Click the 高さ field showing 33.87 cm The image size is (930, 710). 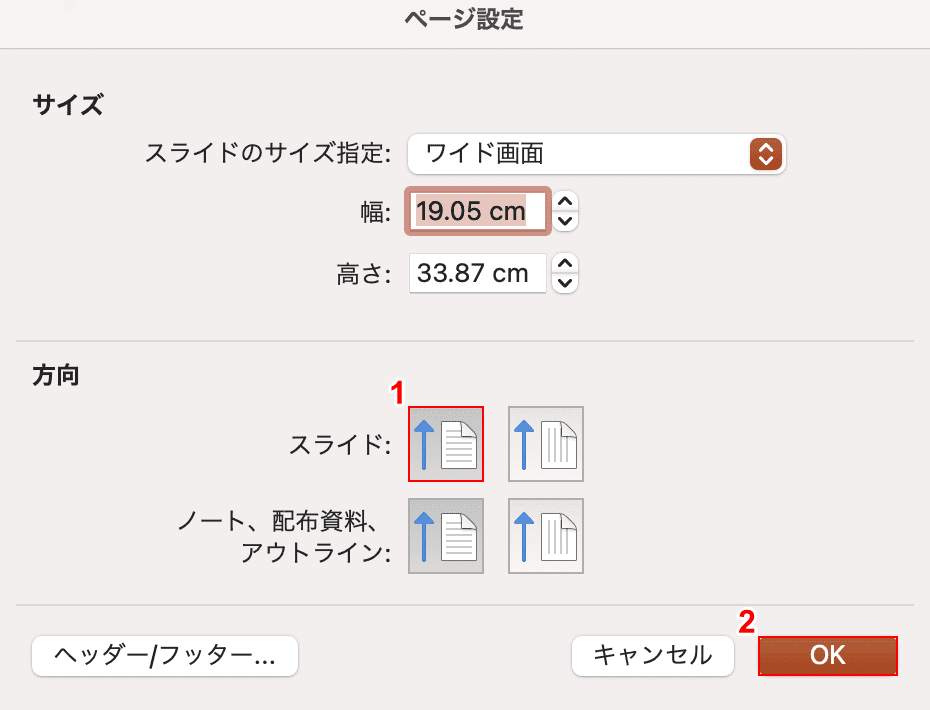click(477, 273)
